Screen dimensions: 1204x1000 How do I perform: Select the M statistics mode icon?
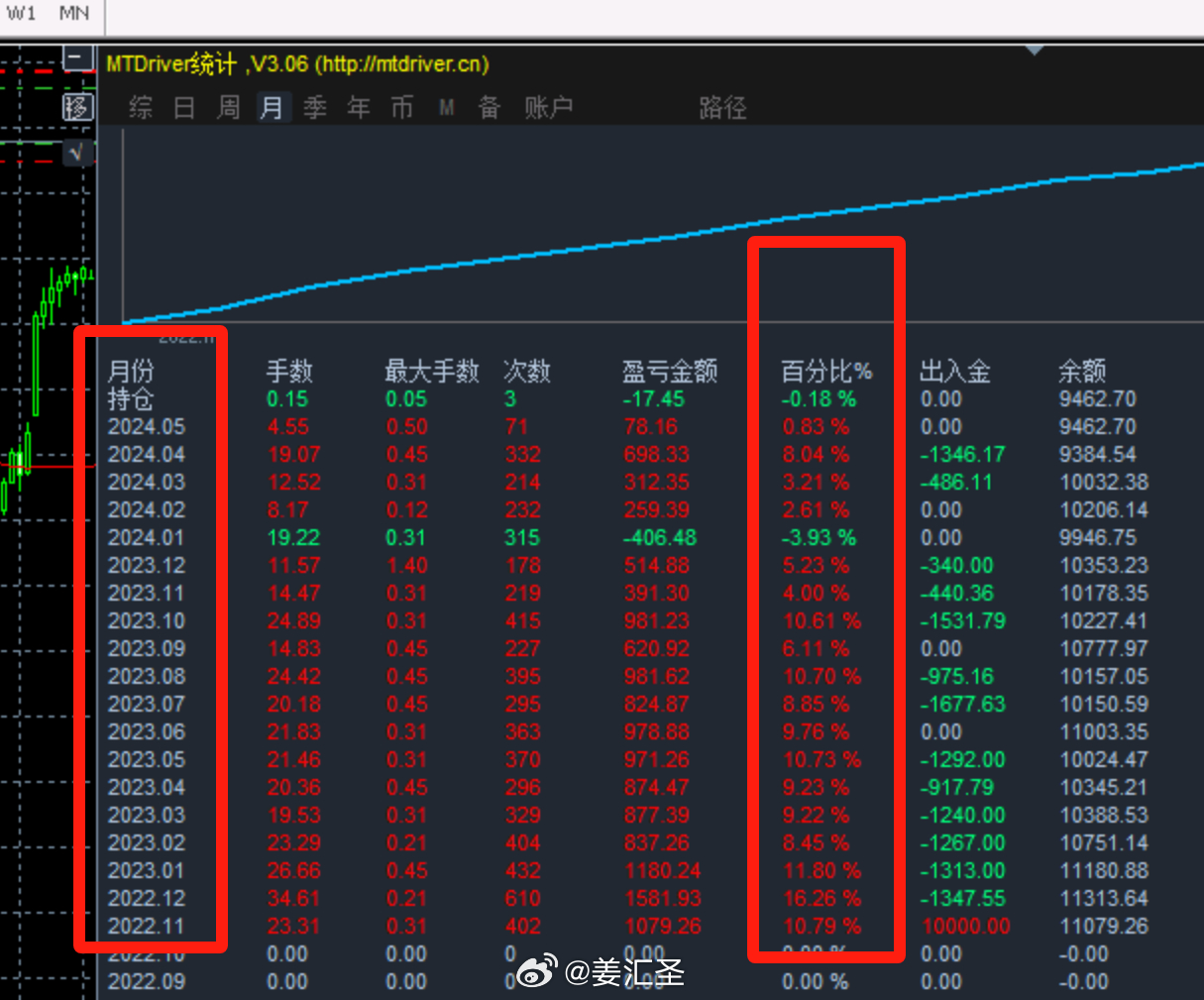coord(446,107)
